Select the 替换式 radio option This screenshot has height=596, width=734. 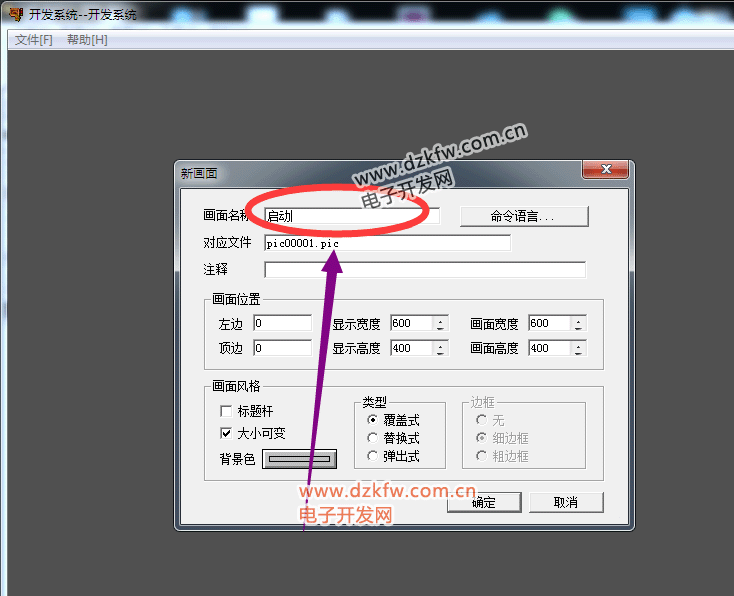tap(373, 438)
